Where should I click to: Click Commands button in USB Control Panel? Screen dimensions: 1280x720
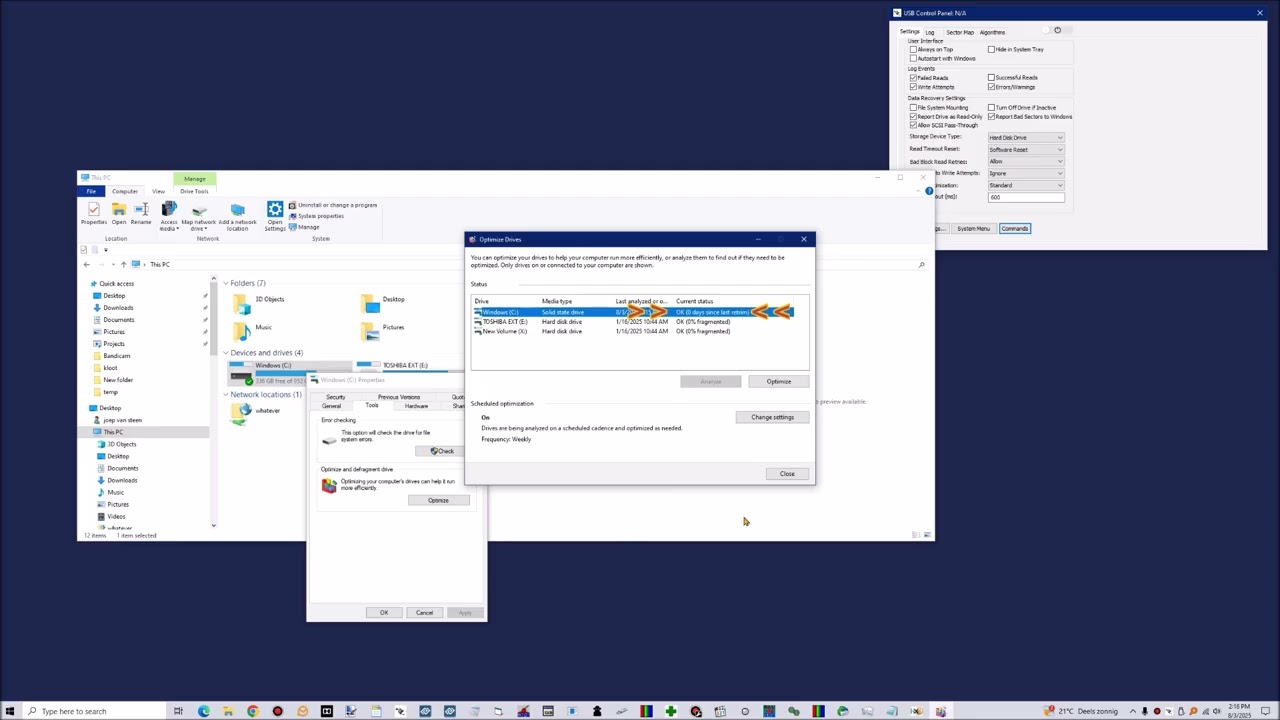1014,229
